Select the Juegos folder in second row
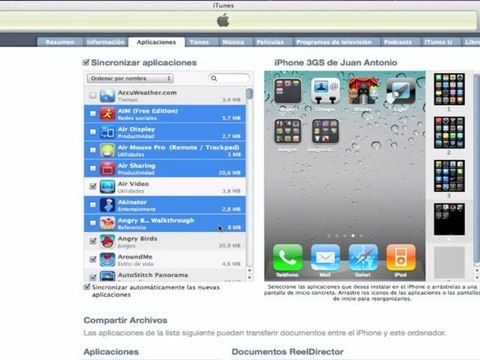 click(x=287, y=131)
